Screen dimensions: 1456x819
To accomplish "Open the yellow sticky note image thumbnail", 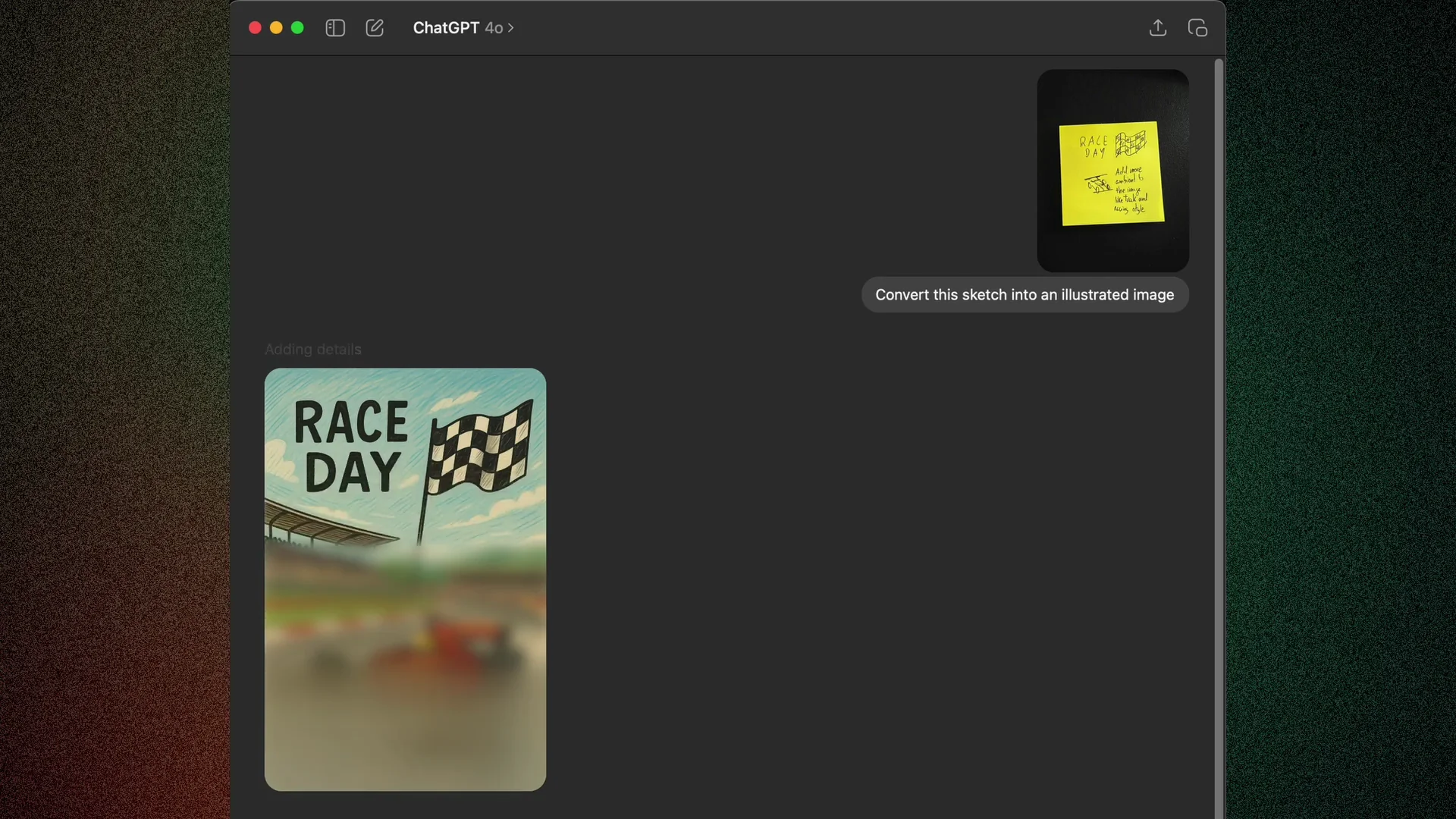I will tap(1112, 170).
